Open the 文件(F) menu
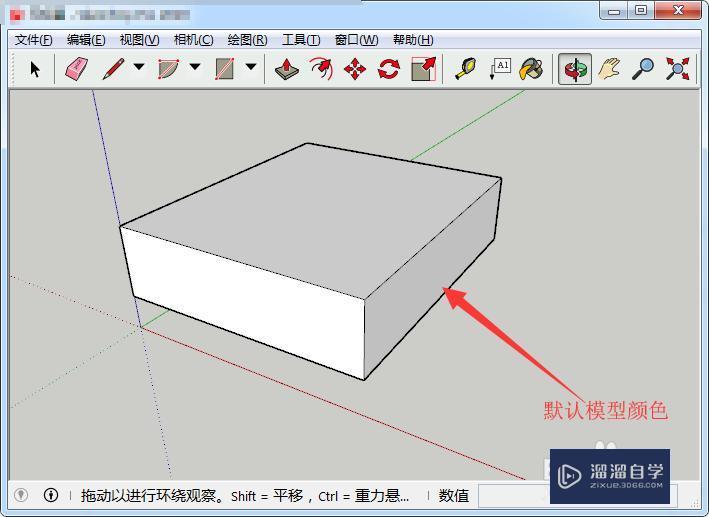 33,40
